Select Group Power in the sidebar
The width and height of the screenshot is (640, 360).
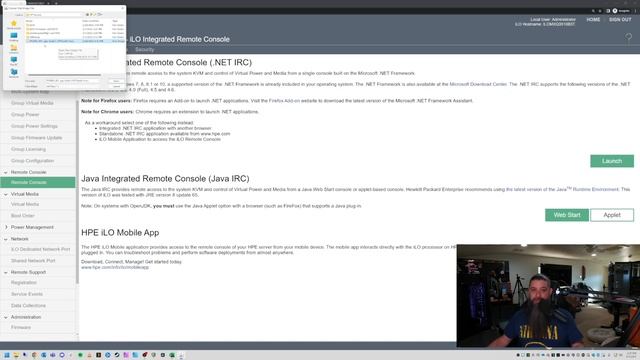25,114
